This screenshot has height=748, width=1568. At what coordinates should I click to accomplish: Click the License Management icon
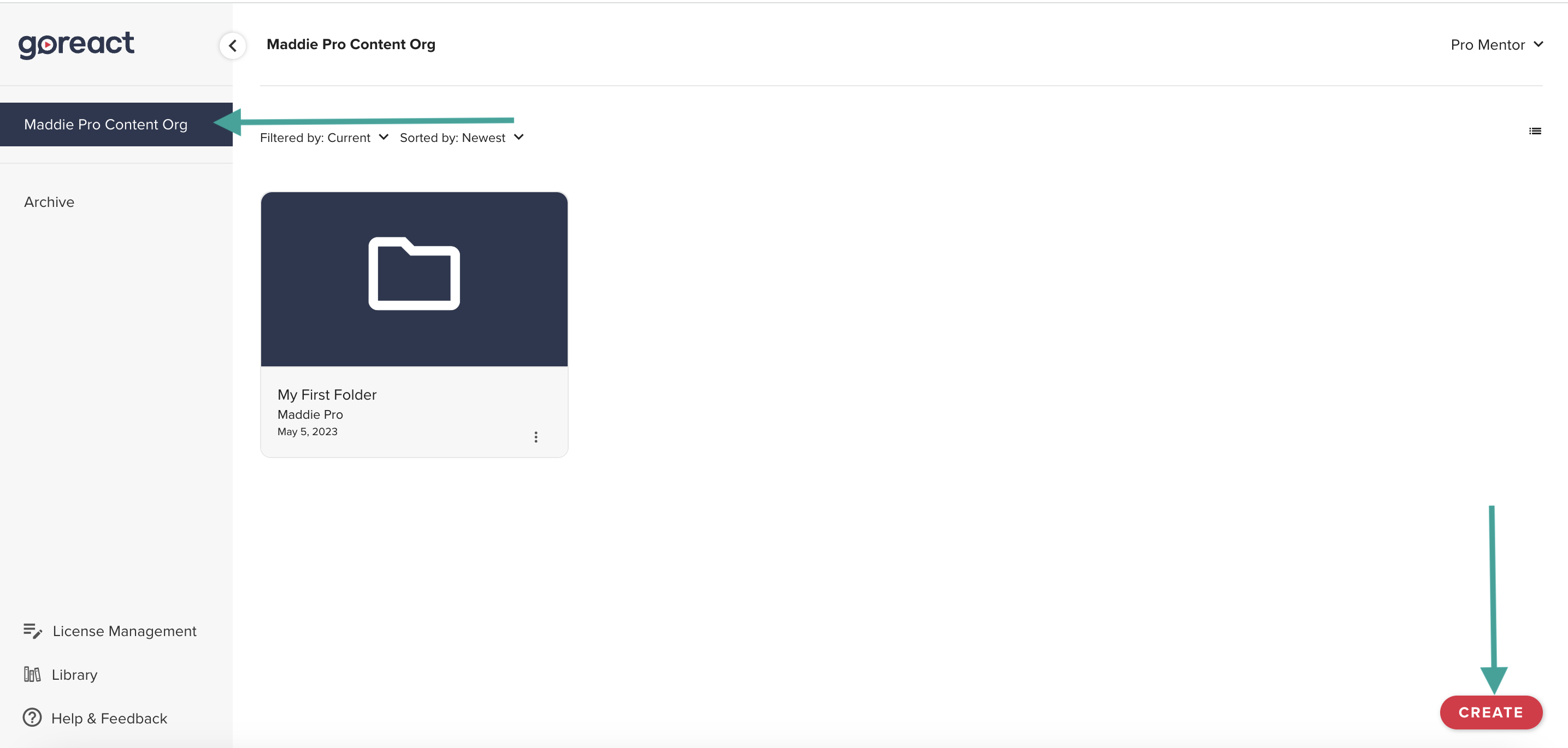tap(32, 631)
